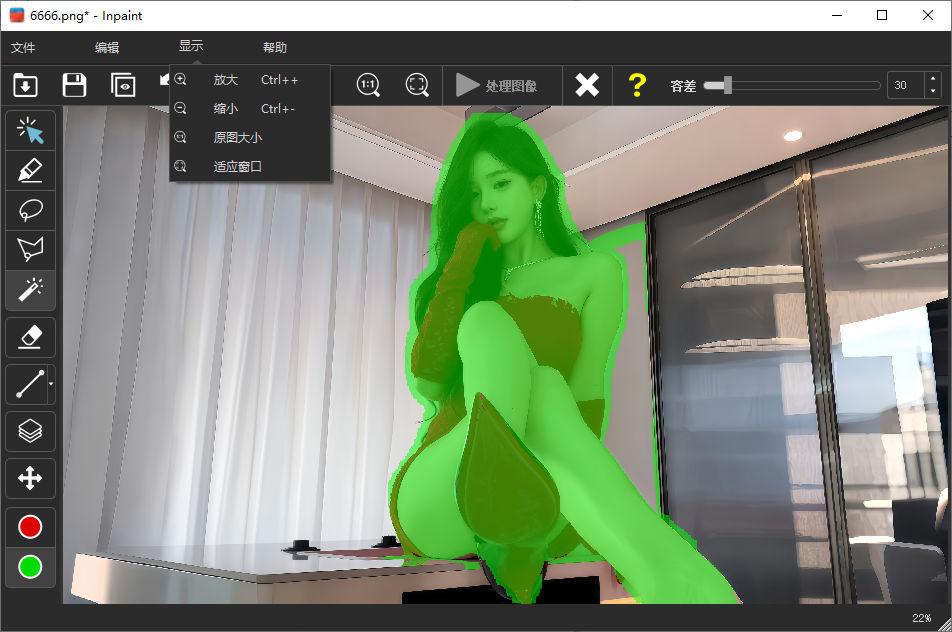Increase the tolerance value with the stepper
The width and height of the screenshot is (952, 632).
[x=933, y=80]
